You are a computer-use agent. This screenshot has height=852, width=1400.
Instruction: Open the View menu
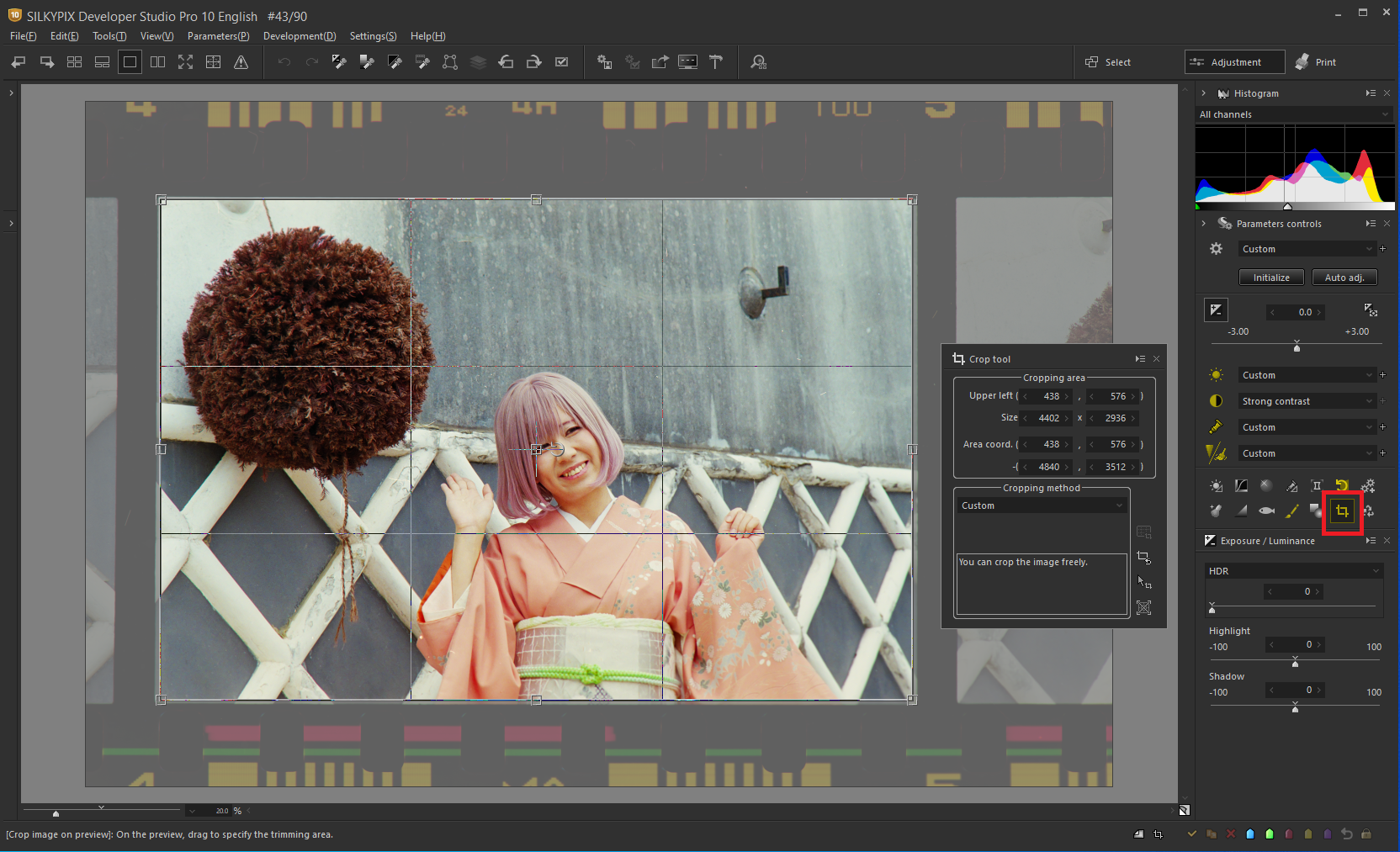point(156,36)
